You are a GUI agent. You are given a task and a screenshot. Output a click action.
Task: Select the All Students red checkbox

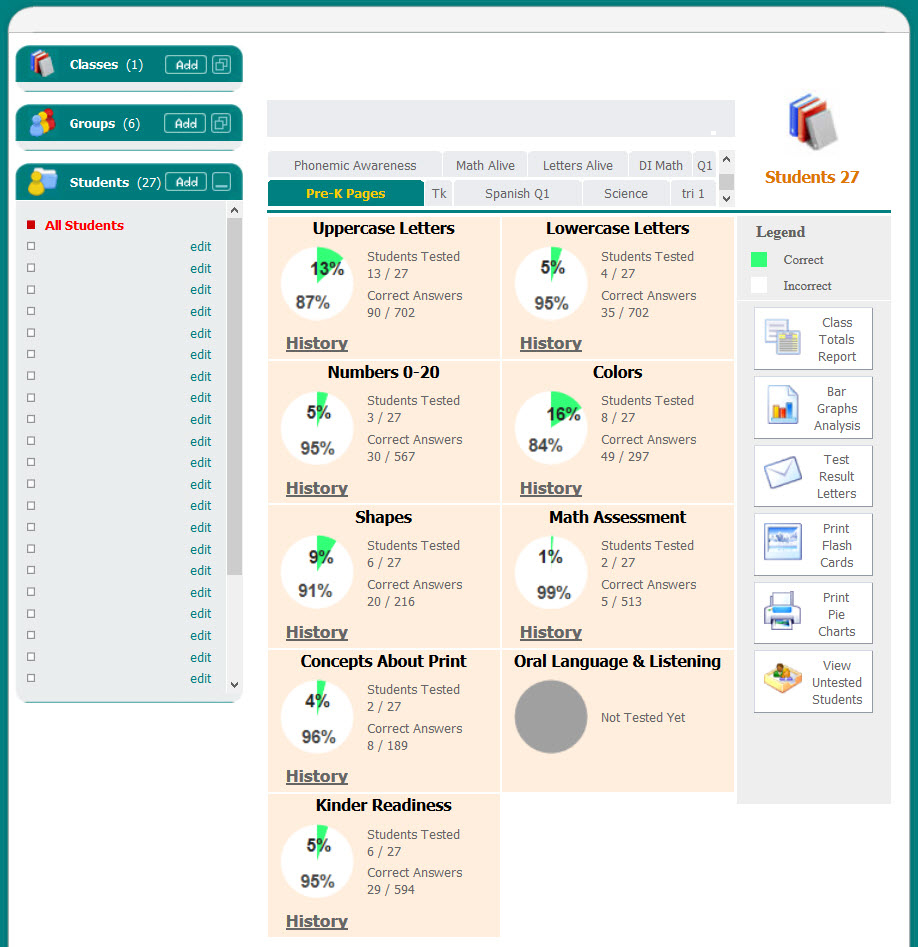pyautogui.click(x=31, y=225)
